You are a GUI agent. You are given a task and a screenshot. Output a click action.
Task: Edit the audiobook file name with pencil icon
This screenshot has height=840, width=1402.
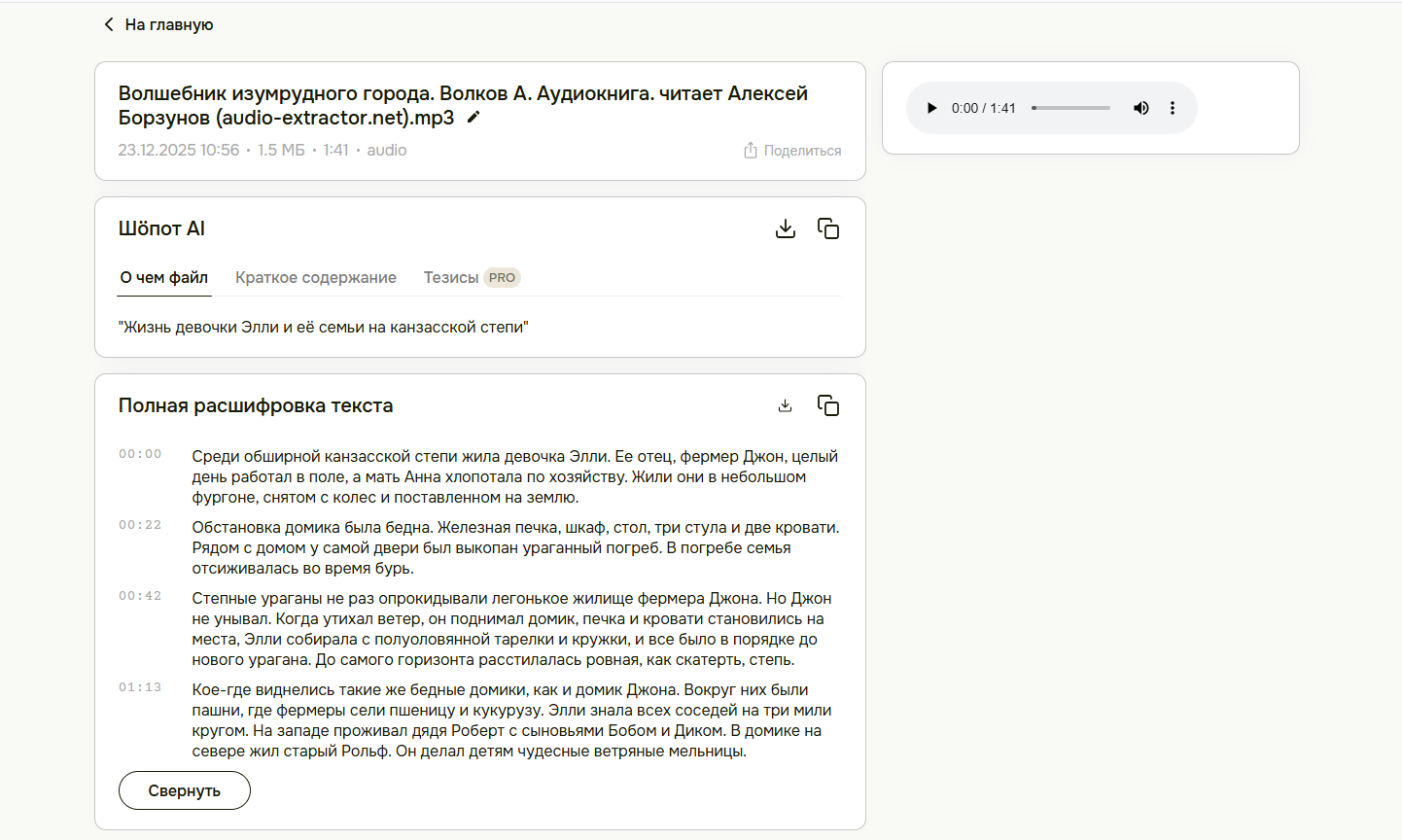[x=473, y=118]
